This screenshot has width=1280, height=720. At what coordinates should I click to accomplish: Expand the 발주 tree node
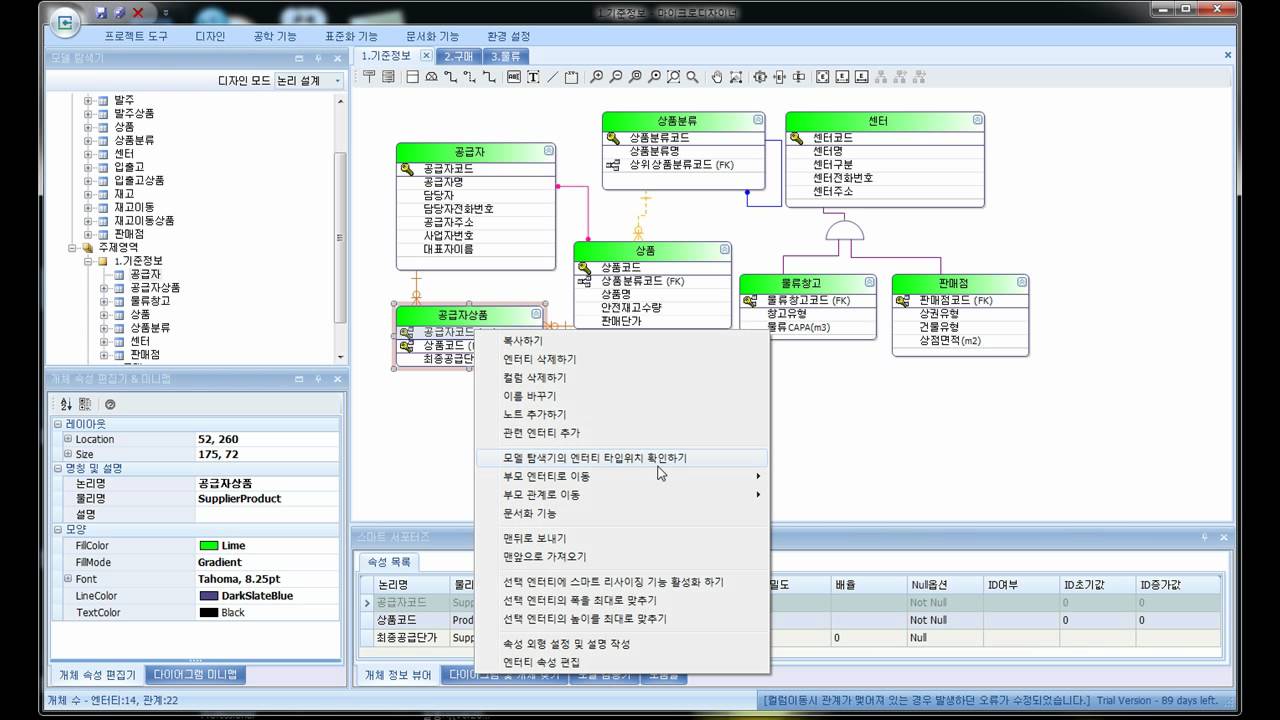(x=88, y=101)
